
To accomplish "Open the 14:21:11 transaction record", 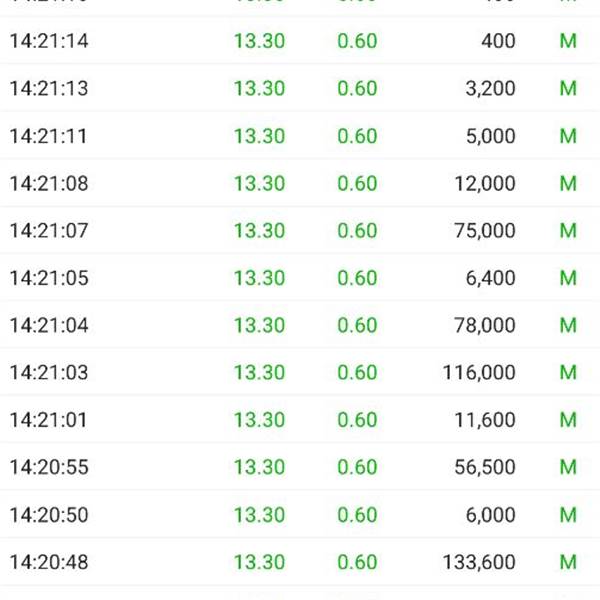I will [x=300, y=136].
